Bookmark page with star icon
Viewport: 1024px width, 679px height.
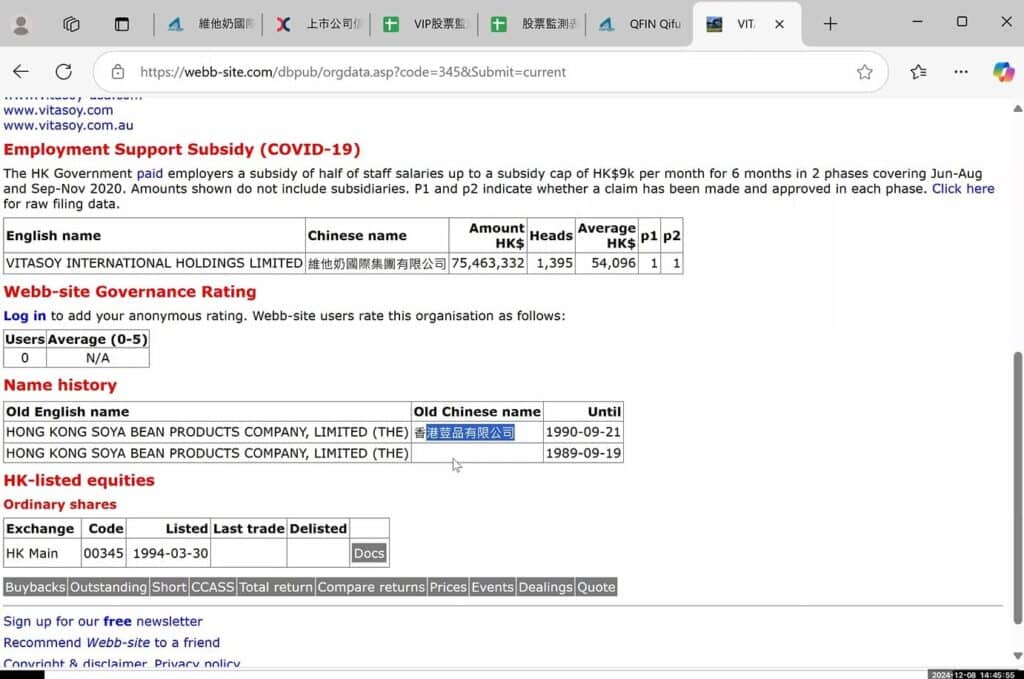[864, 72]
